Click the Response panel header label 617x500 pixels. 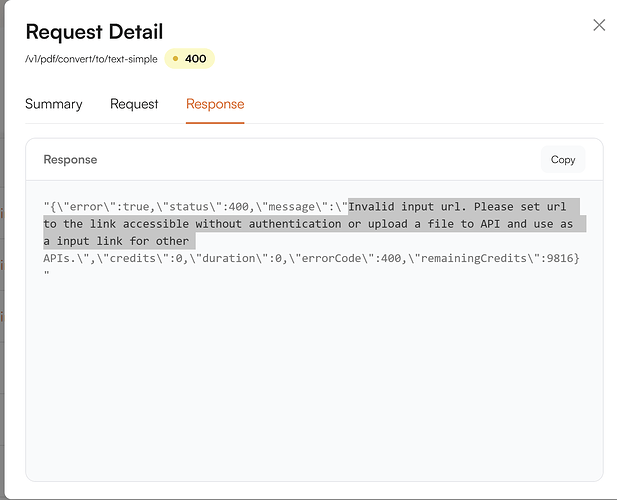tap(70, 160)
